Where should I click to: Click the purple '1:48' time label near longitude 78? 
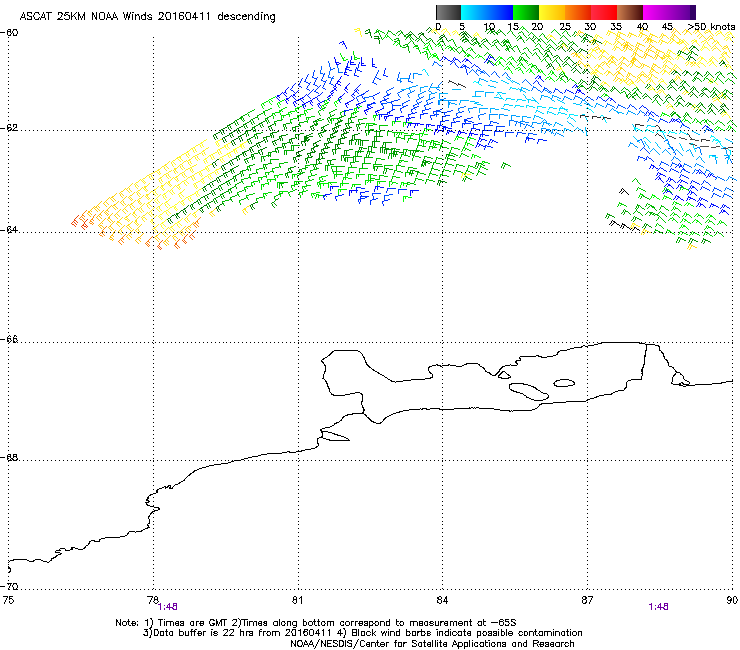tap(168, 607)
